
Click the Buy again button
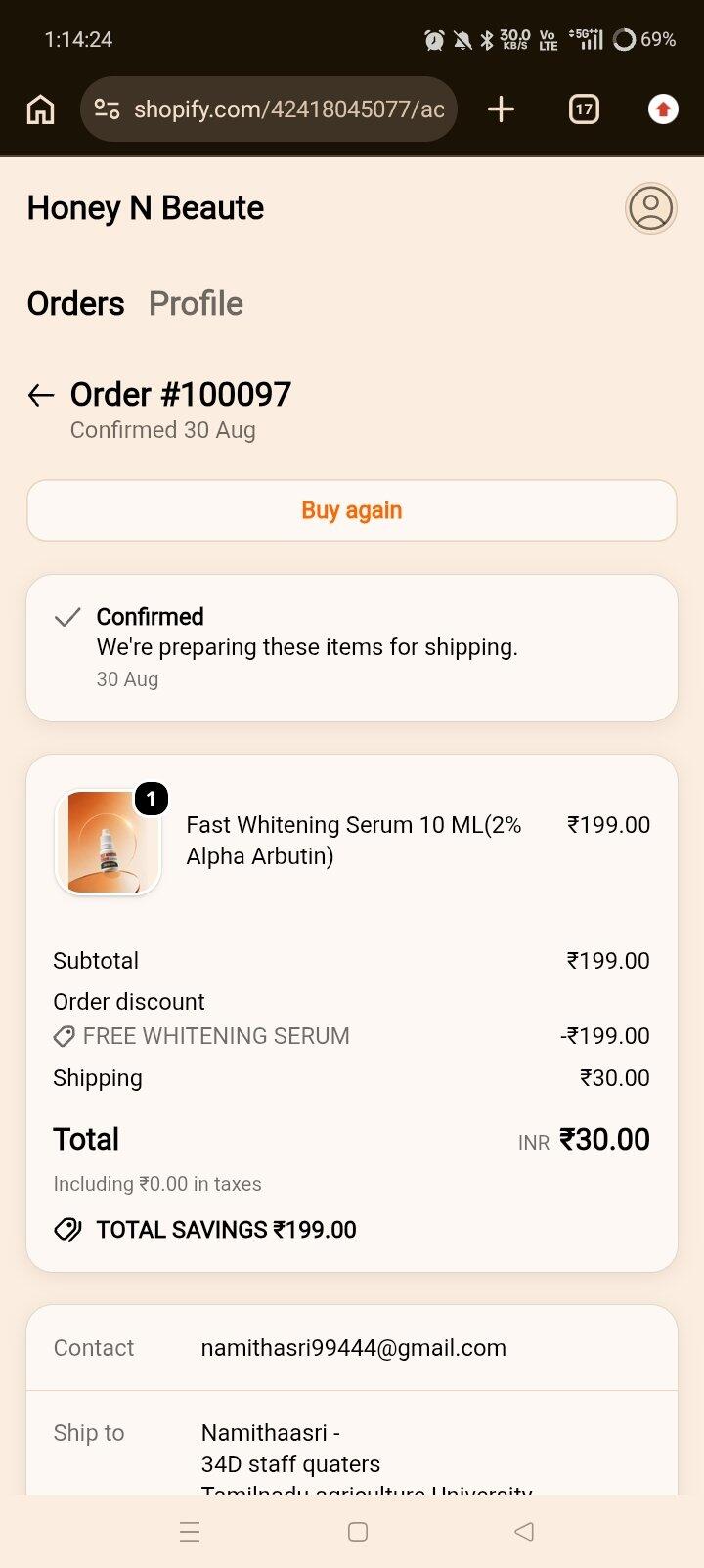(x=352, y=510)
